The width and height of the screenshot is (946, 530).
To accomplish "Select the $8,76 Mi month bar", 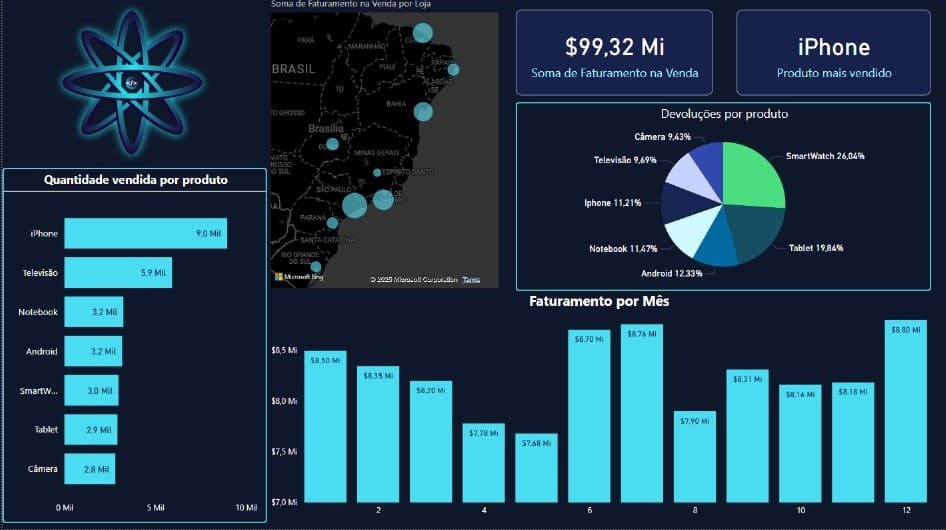I will tap(642, 413).
